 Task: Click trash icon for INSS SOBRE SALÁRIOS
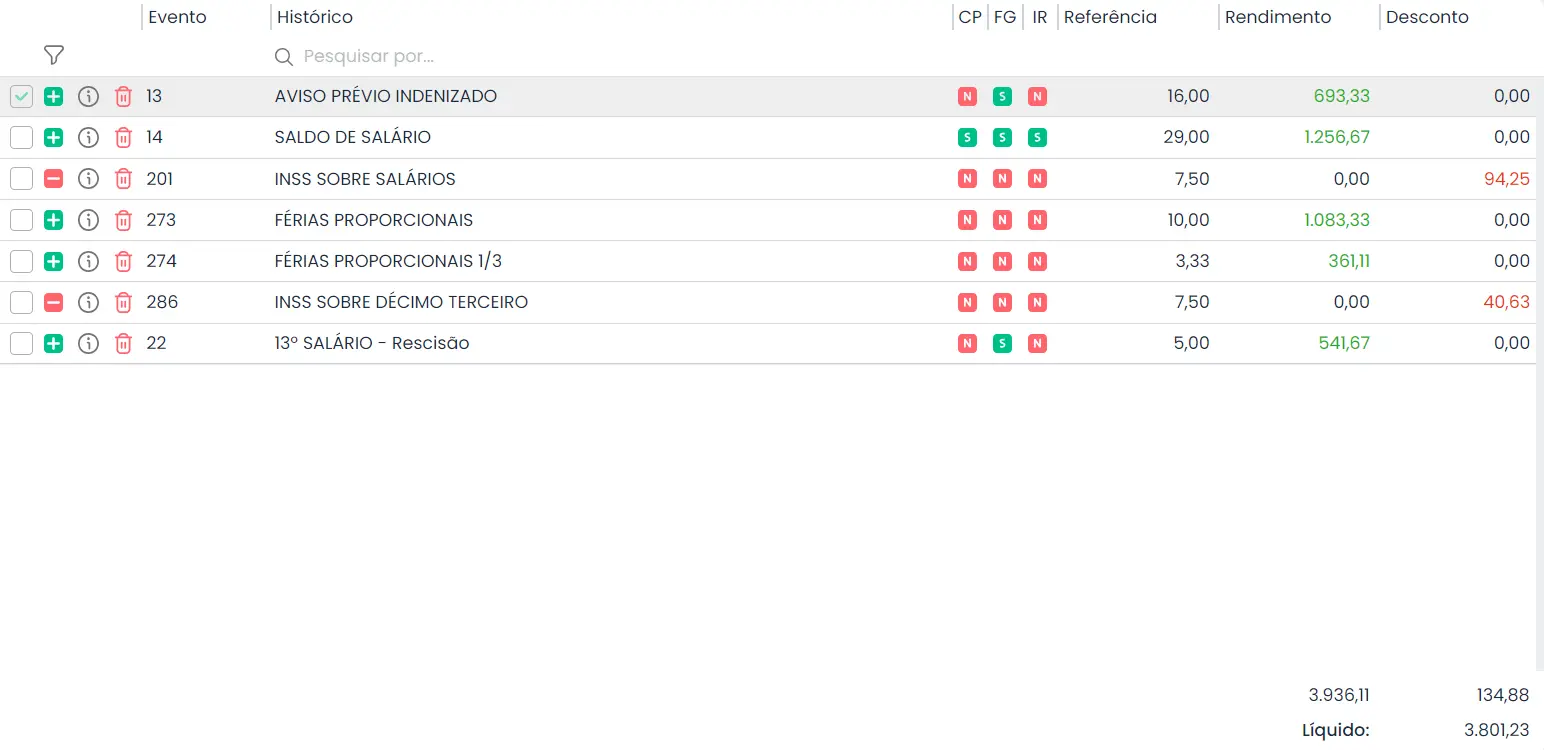click(x=123, y=179)
